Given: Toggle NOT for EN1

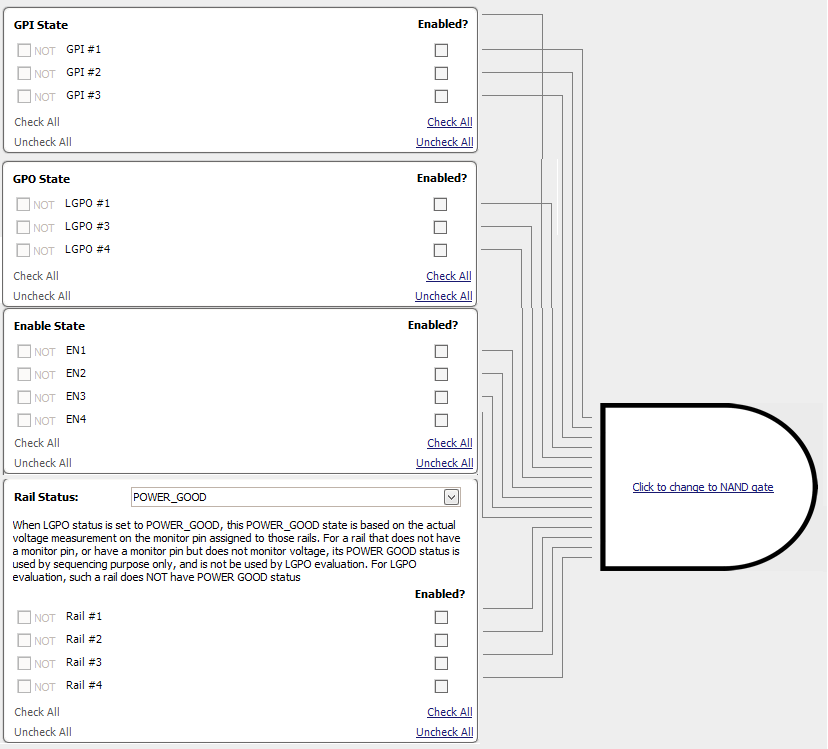Looking at the screenshot, I should tap(23, 351).
